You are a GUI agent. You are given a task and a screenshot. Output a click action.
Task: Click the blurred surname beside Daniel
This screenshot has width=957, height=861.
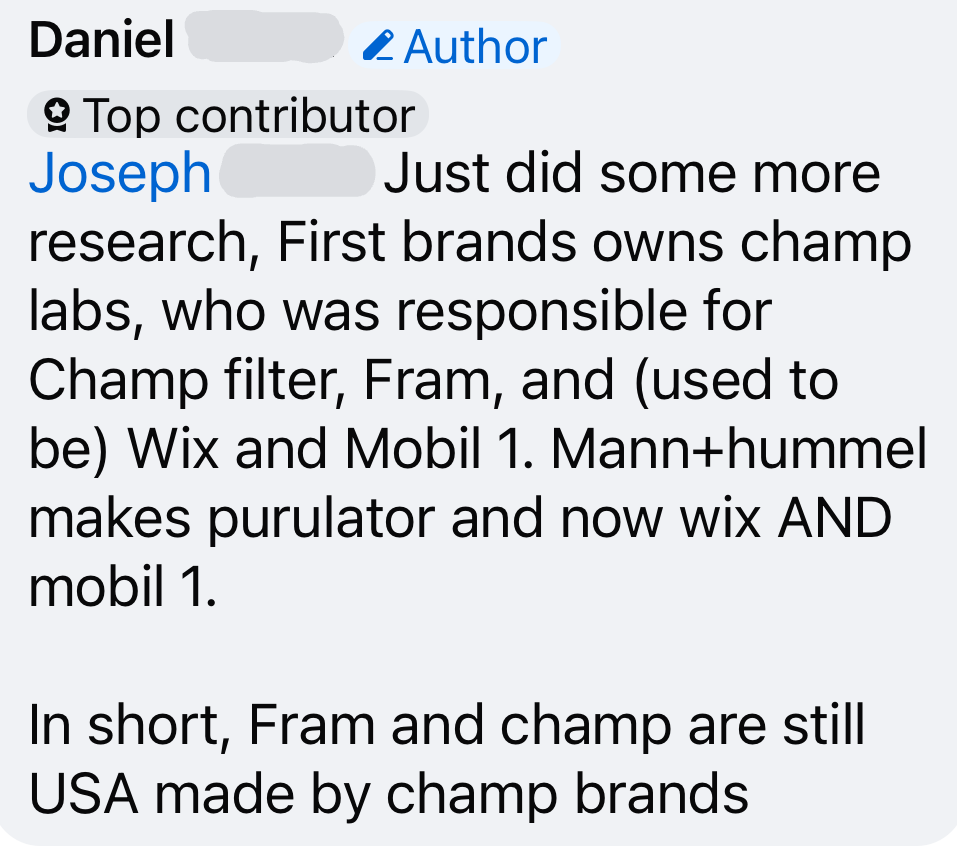(265, 36)
